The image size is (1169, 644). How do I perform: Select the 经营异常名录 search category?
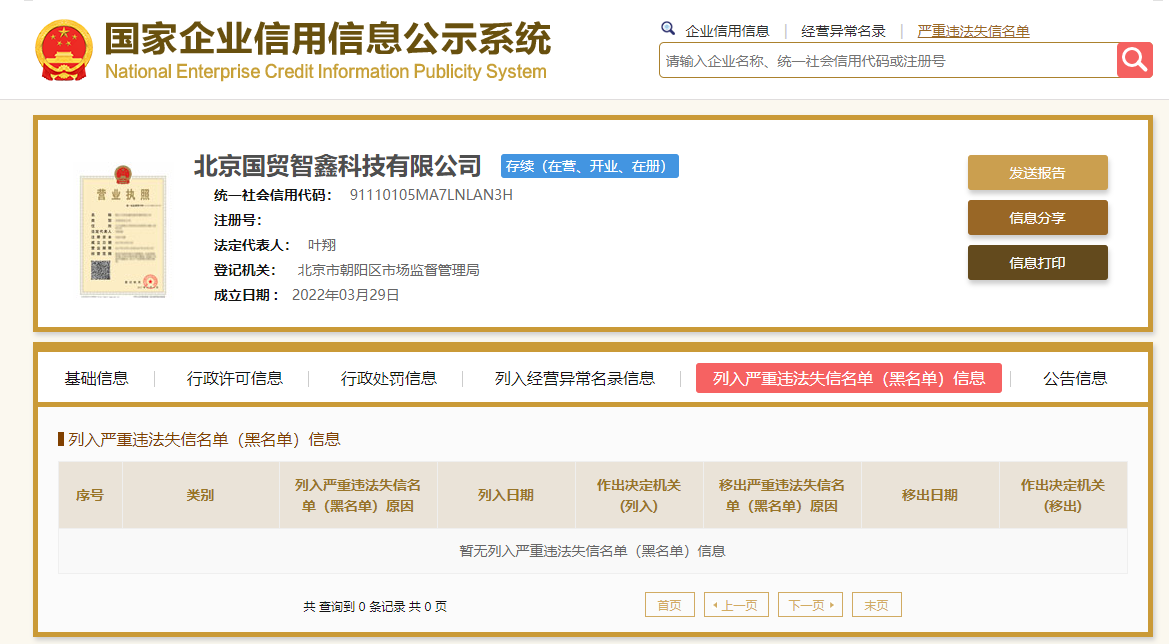(843, 31)
